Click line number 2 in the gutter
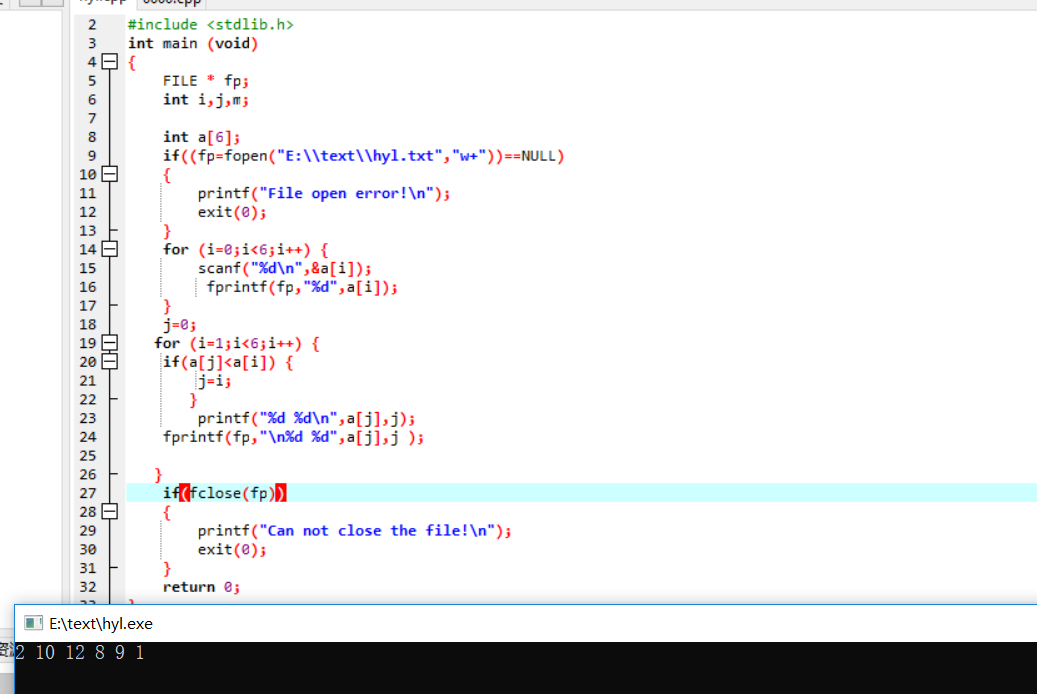The width and height of the screenshot is (1037, 694). [x=92, y=24]
